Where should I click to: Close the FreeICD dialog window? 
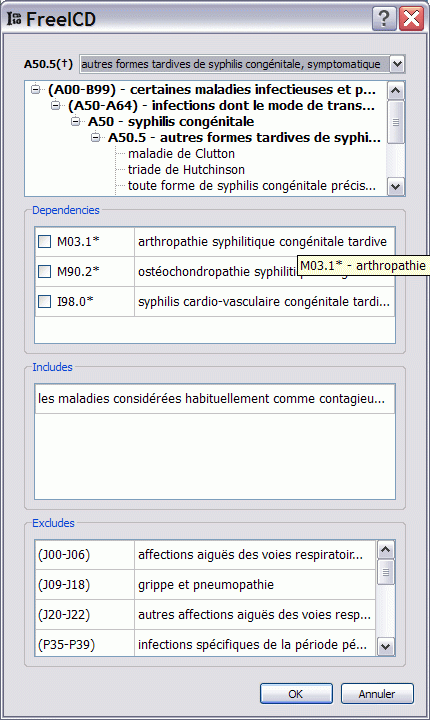point(411,19)
